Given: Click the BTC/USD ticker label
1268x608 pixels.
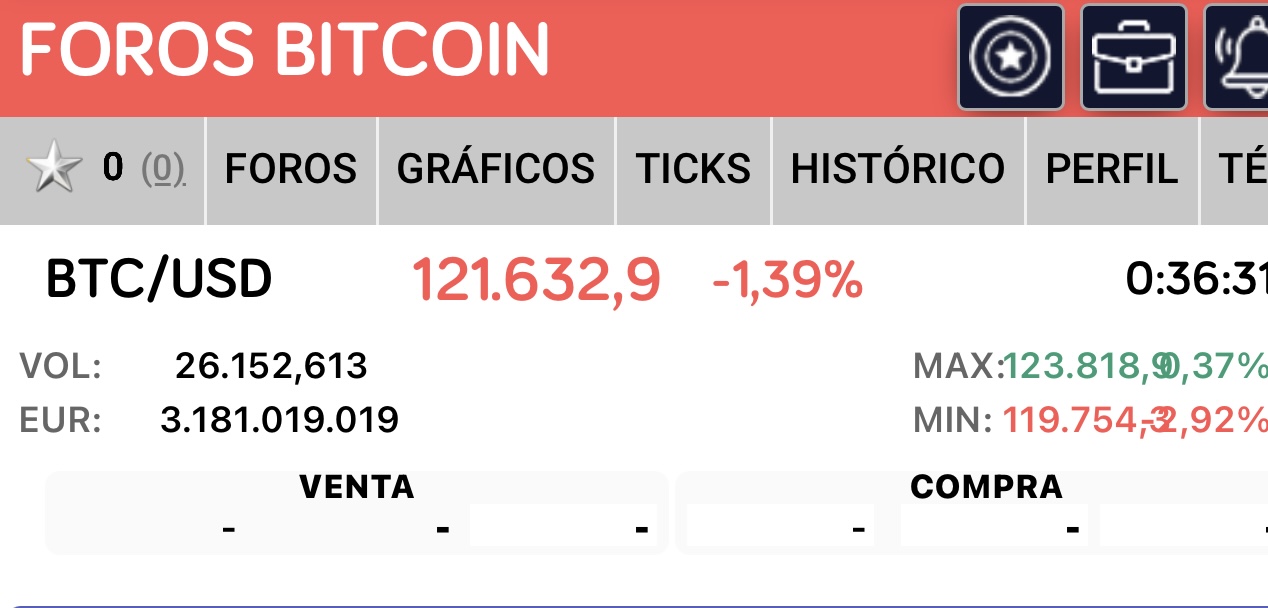Looking at the screenshot, I should click(159, 280).
